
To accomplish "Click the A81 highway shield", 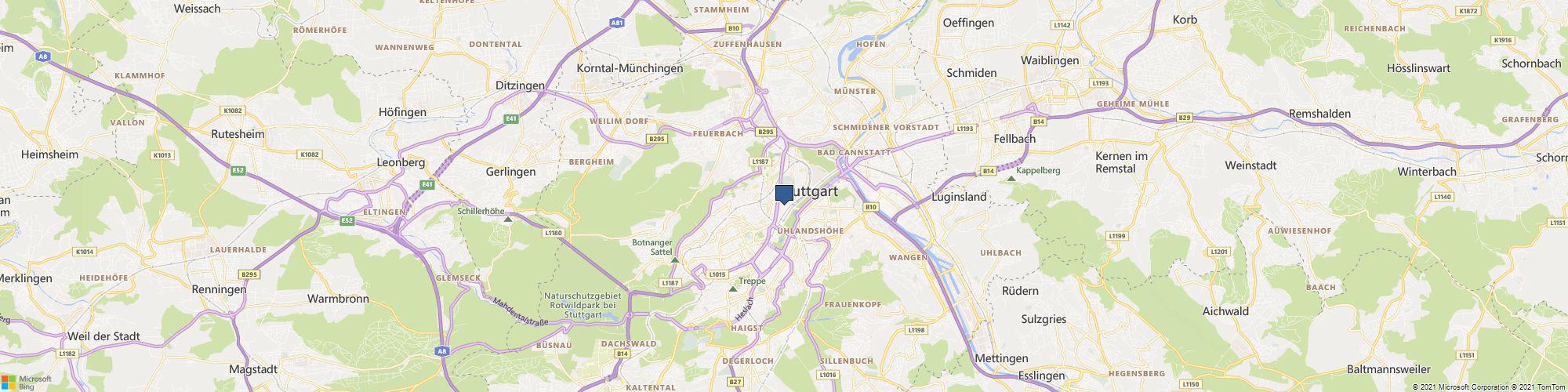I will (x=617, y=24).
